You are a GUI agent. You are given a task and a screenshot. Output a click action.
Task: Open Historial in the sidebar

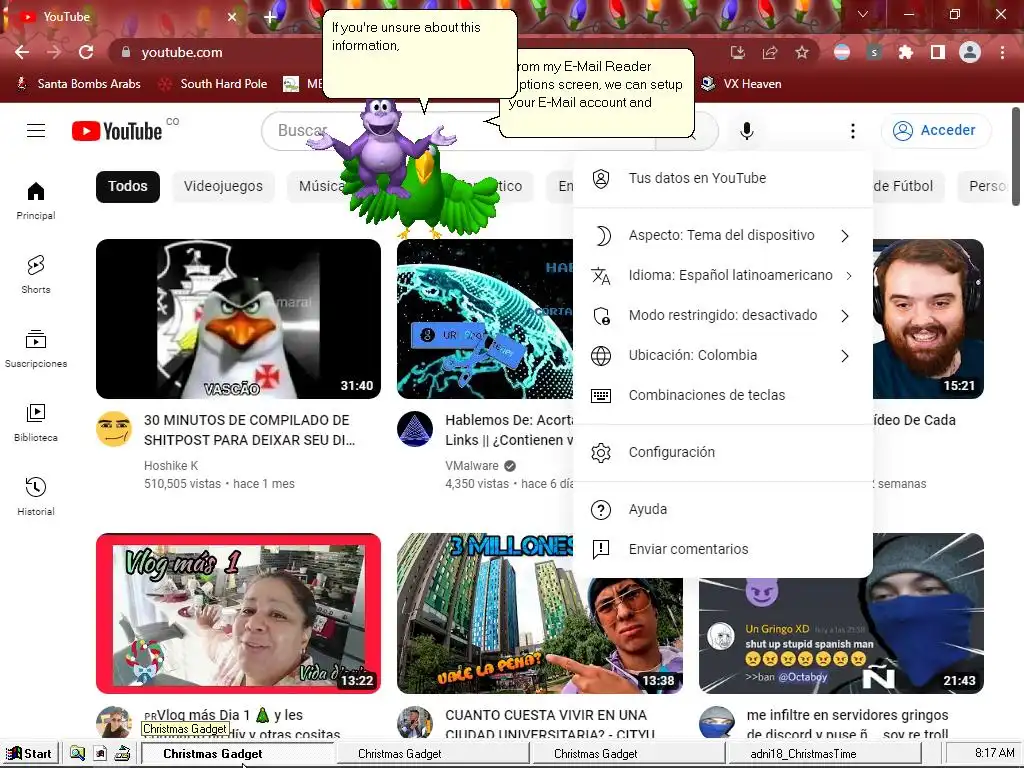36,496
